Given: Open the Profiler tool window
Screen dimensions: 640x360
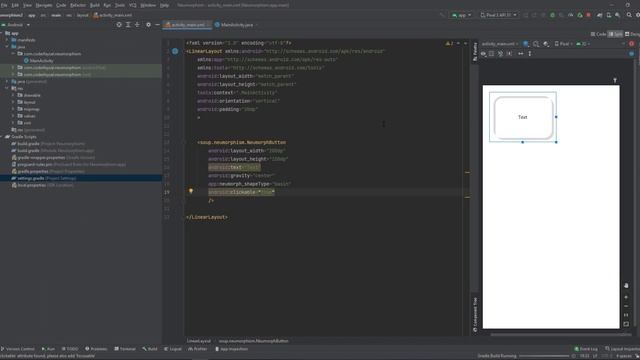Looking at the screenshot, I should coord(198,349).
